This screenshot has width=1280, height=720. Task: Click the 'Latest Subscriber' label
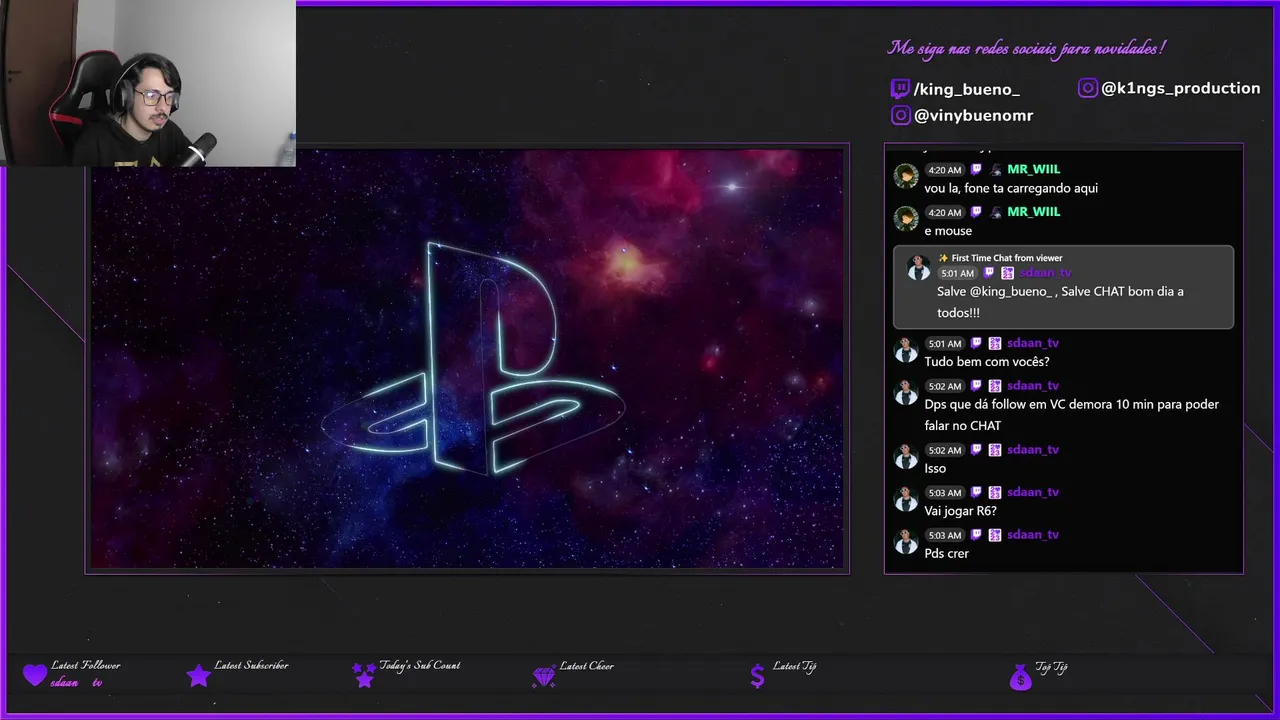pyautogui.click(x=251, y=666)
